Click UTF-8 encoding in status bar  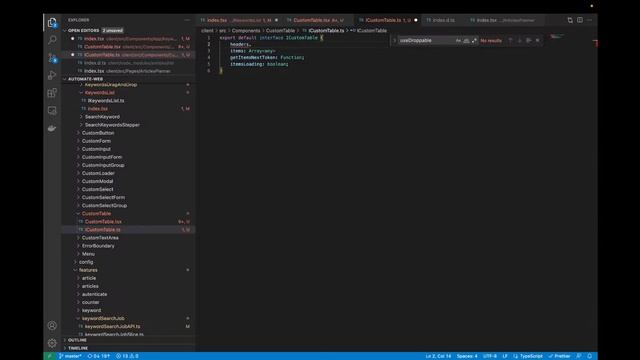point(490,356)
